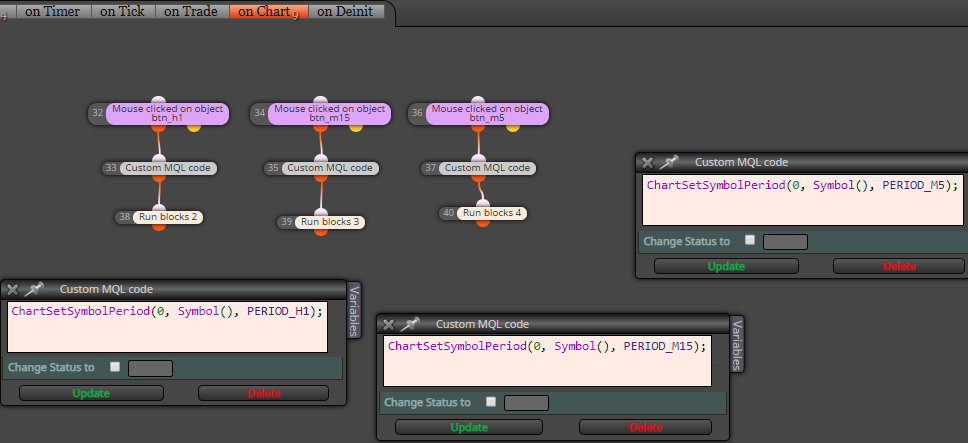Click Delete in the PERIOD_M15 panel
The width and height of the screenshot is (968, 443).
coord(645,427)
